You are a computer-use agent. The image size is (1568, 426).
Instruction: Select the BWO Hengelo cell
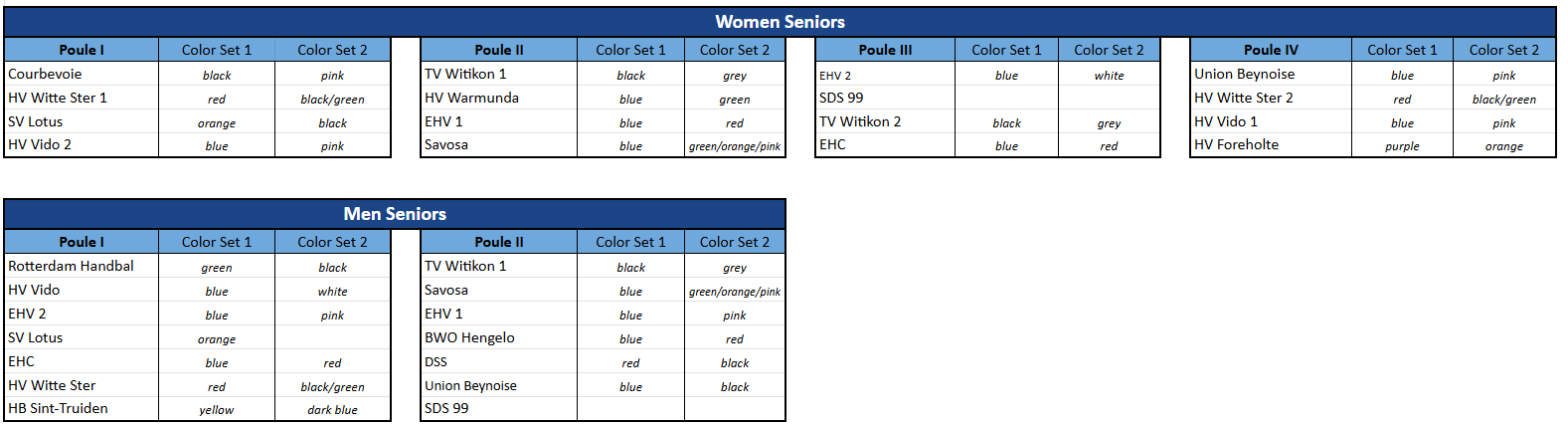click(498, 338)
